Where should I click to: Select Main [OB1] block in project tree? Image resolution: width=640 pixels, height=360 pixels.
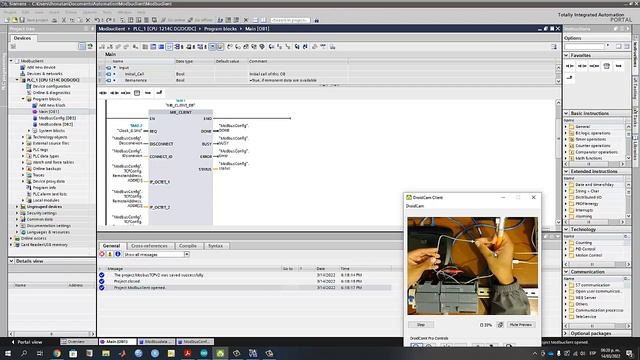[49, 111]
